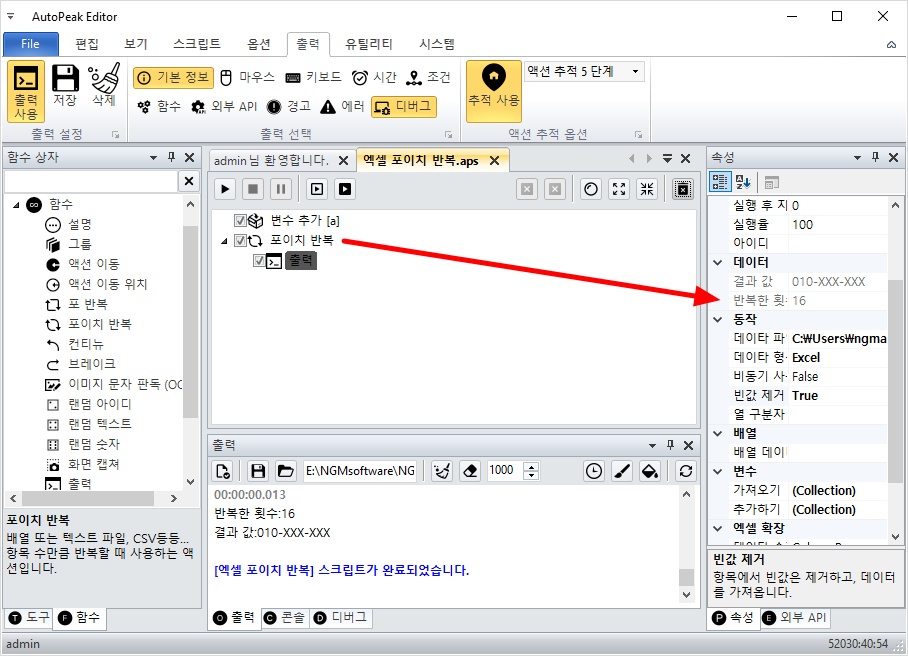The image size is (908, 656).
Task: Open the 편집 ribbon tab
Action: 87,44
